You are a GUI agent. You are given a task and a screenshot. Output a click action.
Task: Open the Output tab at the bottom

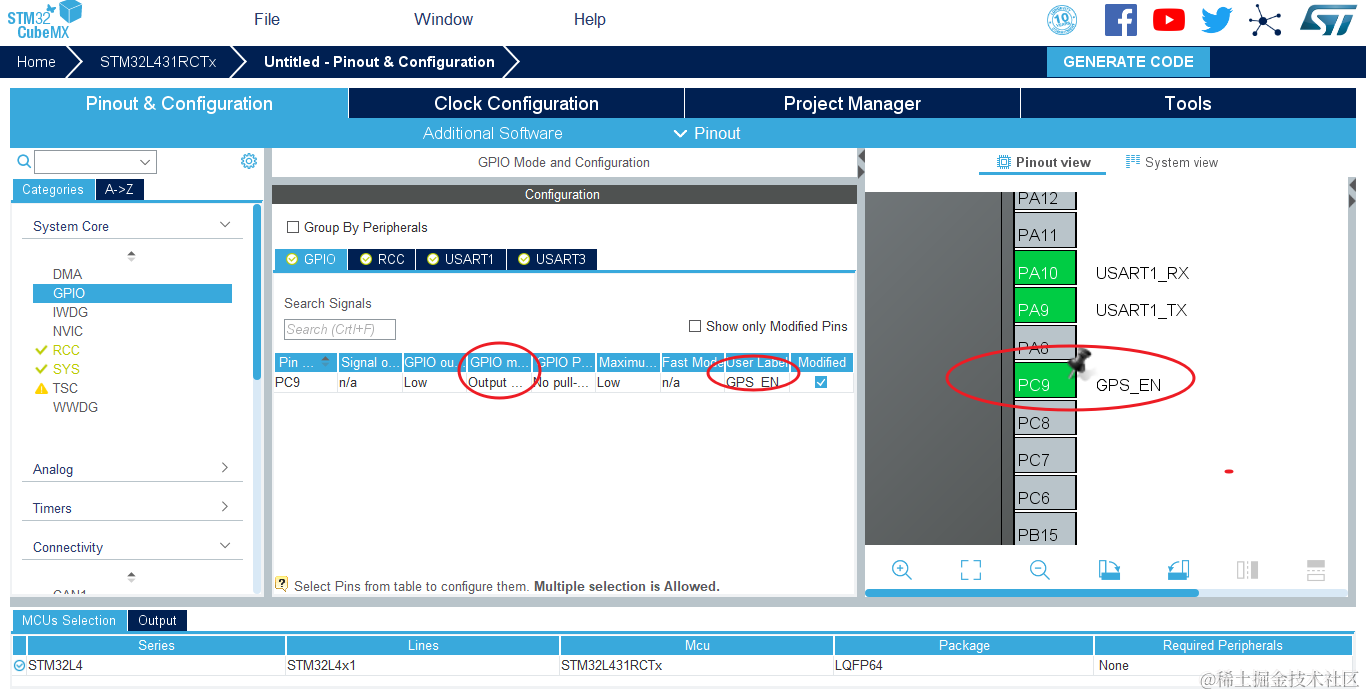[x=157, y=620]
